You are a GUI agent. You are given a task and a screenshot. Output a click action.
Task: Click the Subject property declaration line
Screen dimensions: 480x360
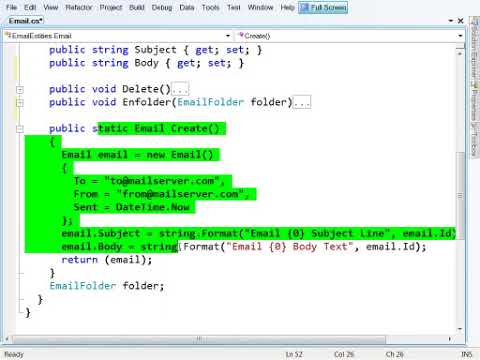156,50
